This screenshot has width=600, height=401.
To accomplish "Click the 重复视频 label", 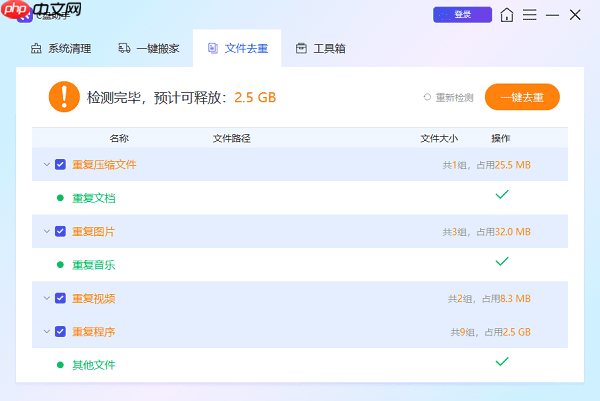I will [94, 298].
